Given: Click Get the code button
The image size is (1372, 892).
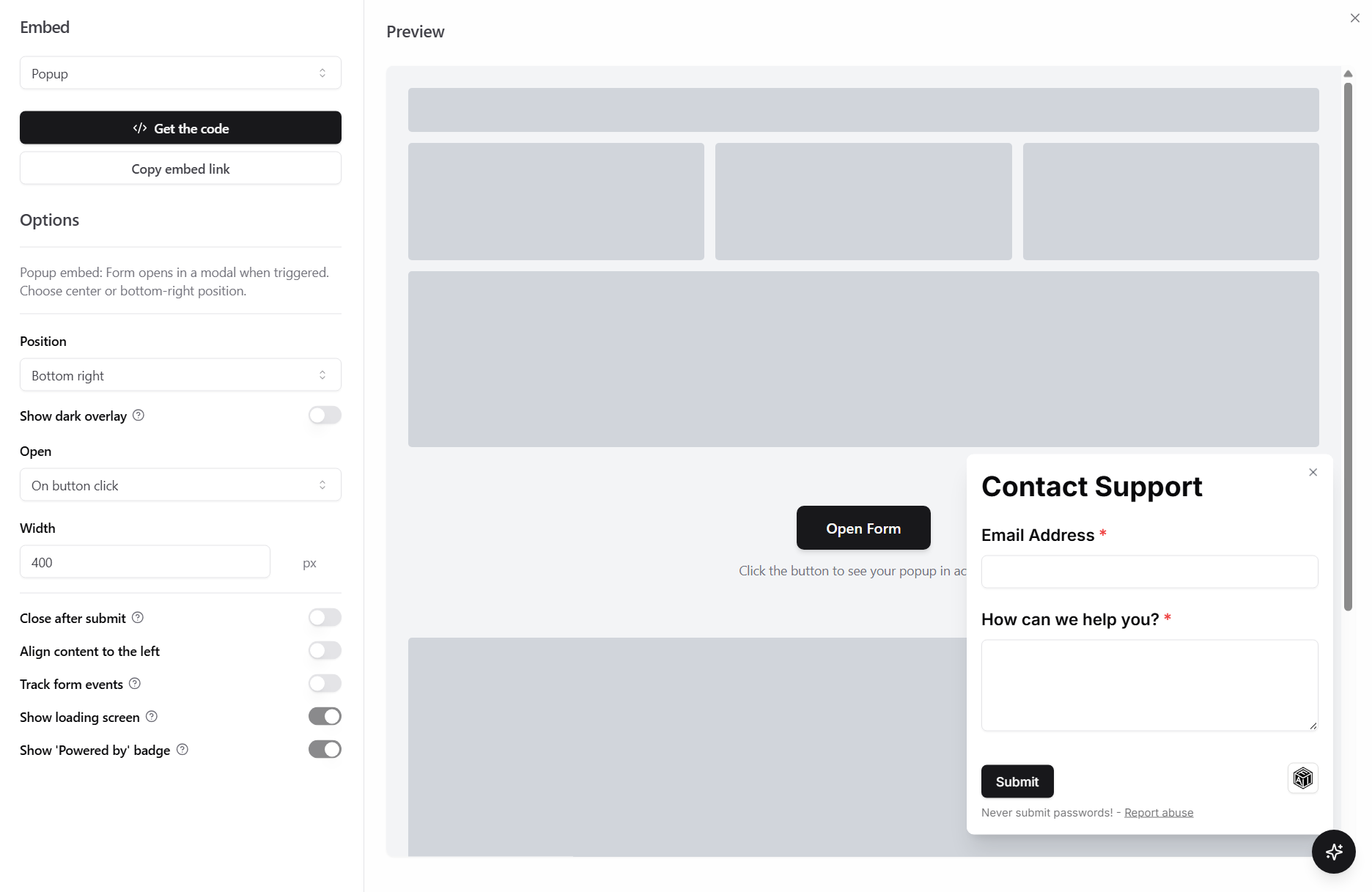Looking at the screenshot, I should 180,128.
